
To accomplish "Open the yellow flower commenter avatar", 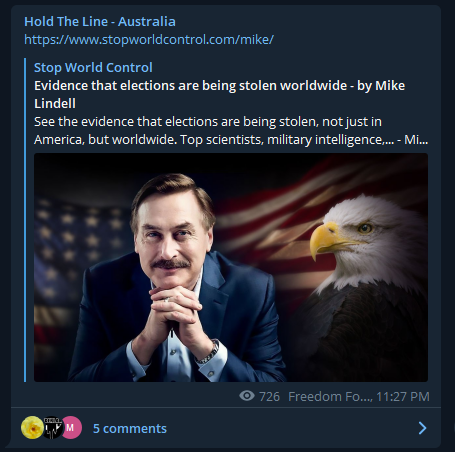I will click(x=32, y=427).
